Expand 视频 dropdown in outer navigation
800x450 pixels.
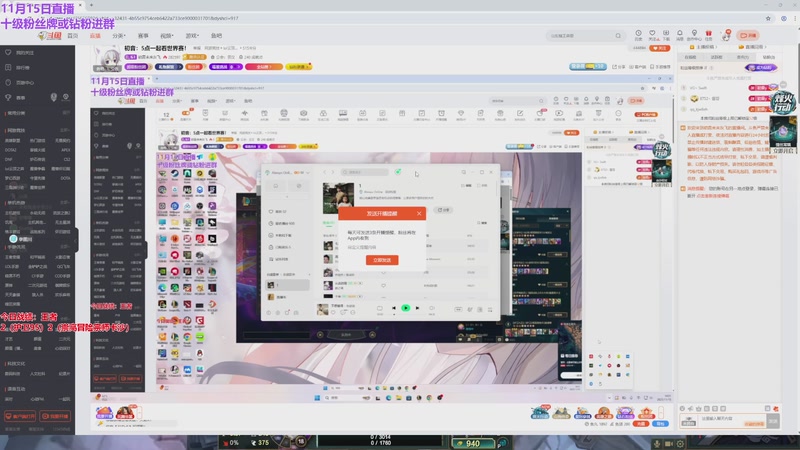pyautogui.click(x=167, y=36)
